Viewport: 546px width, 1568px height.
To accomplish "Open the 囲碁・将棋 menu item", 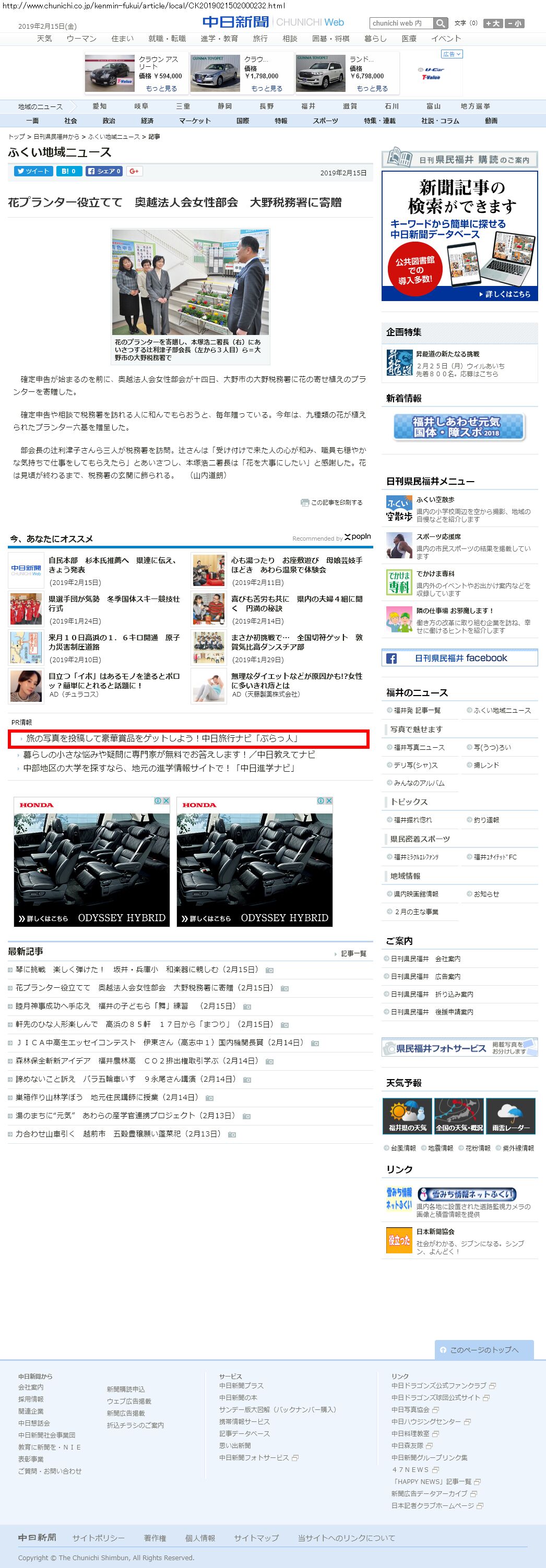I will click(x=330, y=38).
